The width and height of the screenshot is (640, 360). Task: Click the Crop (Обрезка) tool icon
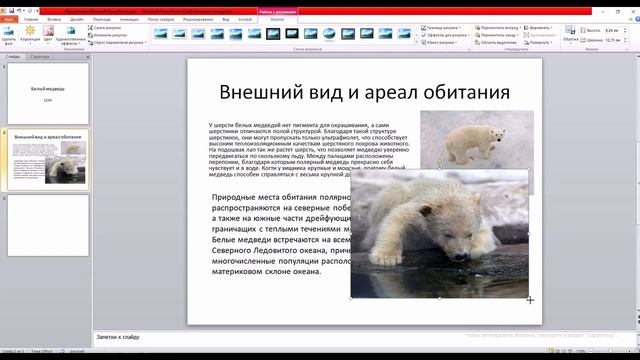570,30
